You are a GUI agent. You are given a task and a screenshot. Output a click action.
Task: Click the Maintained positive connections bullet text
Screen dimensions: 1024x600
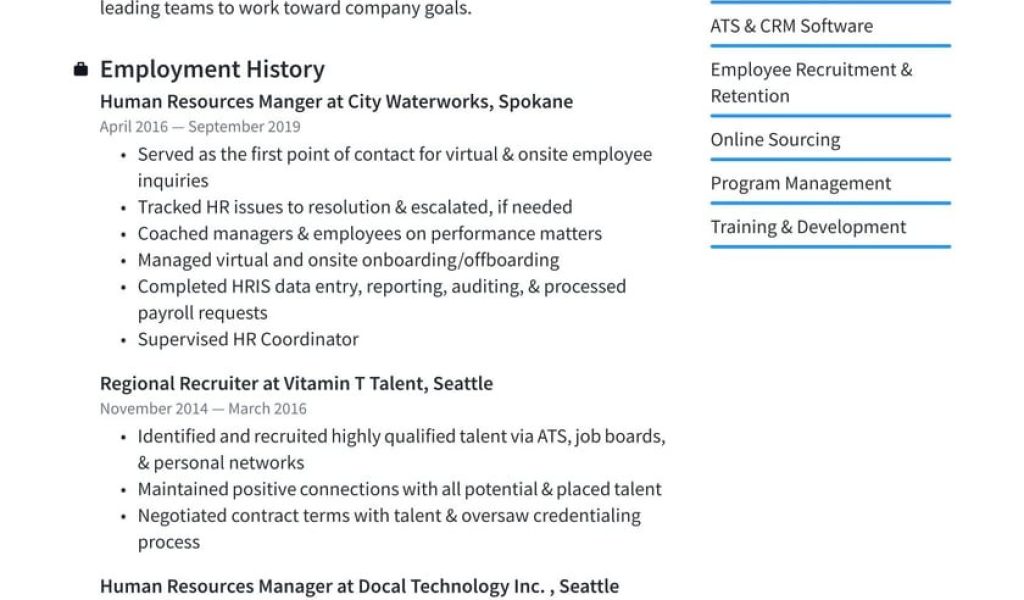point(399,489)
